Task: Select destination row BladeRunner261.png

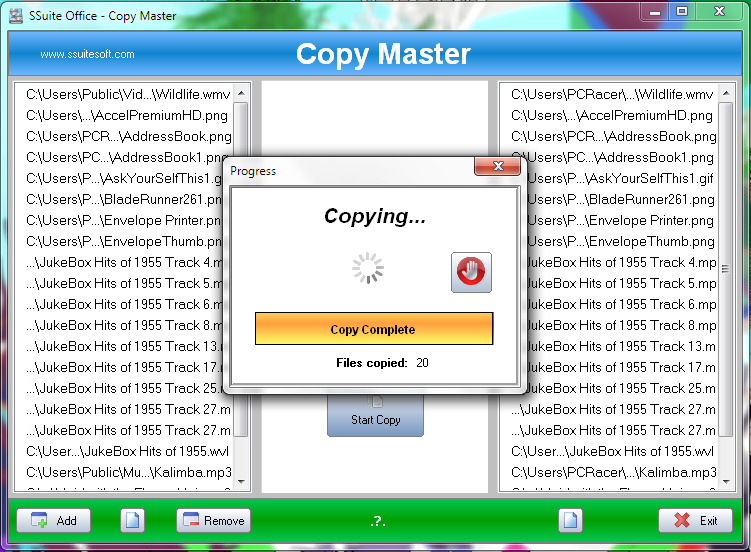Action: point(621,200)
